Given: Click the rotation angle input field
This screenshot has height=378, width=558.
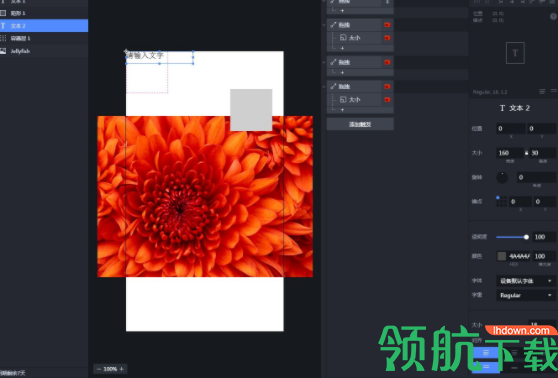Looking at the screenshot, I should coord(537,177).
